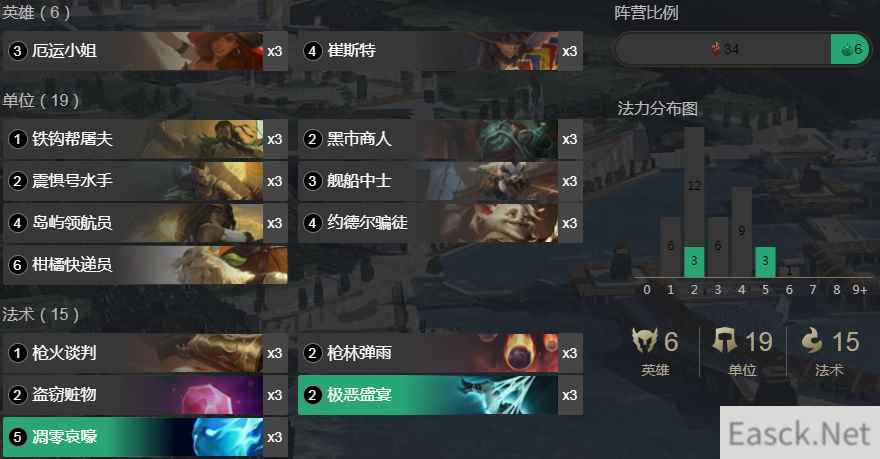Viewport: 880px width, 459px height.
Task: Click the x3 count next to 枪火谈判
Action: click(x=274, y=353)
